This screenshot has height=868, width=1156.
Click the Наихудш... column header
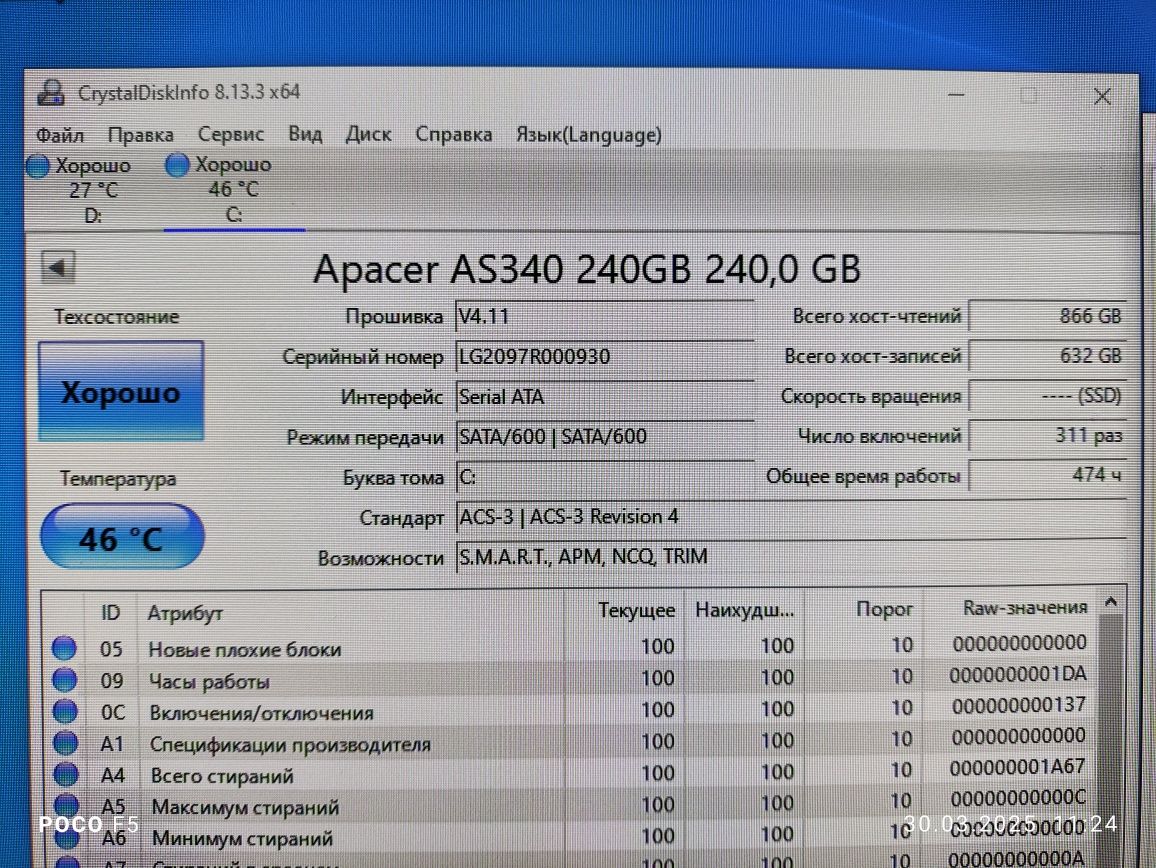(745, 610)
